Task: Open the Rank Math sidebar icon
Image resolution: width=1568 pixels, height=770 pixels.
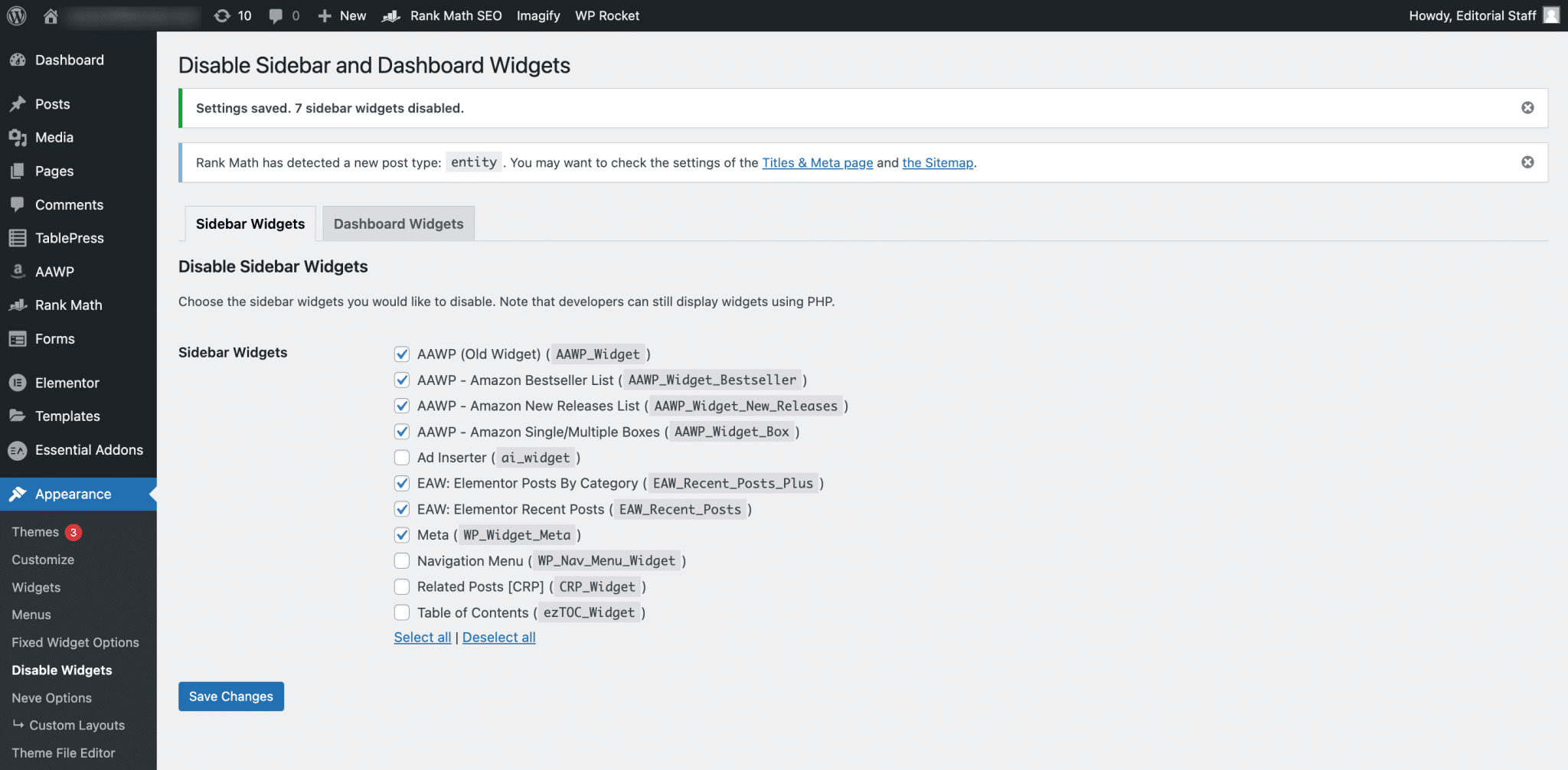Action: [x=18, y=305]
